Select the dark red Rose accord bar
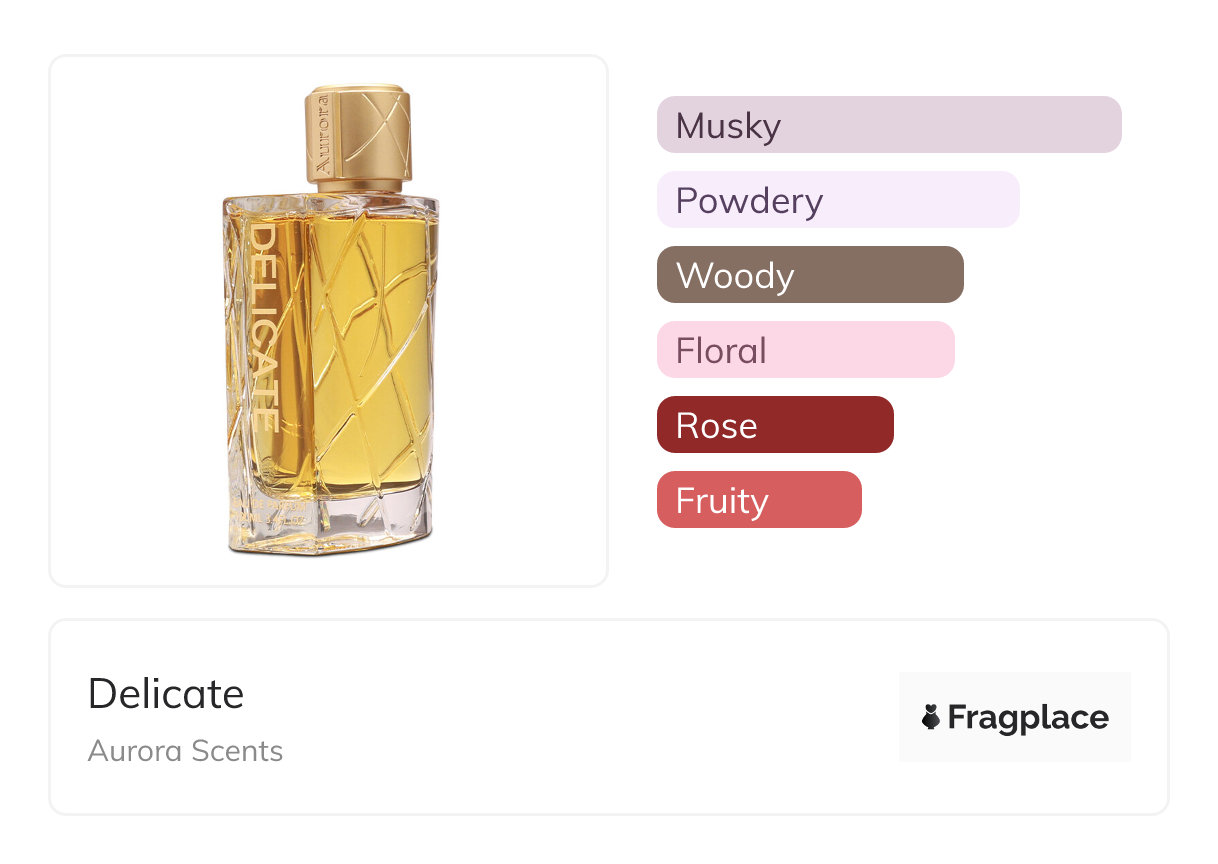Image resolution: width=1218 pixels, height=864 pixels. pos(774,425)
